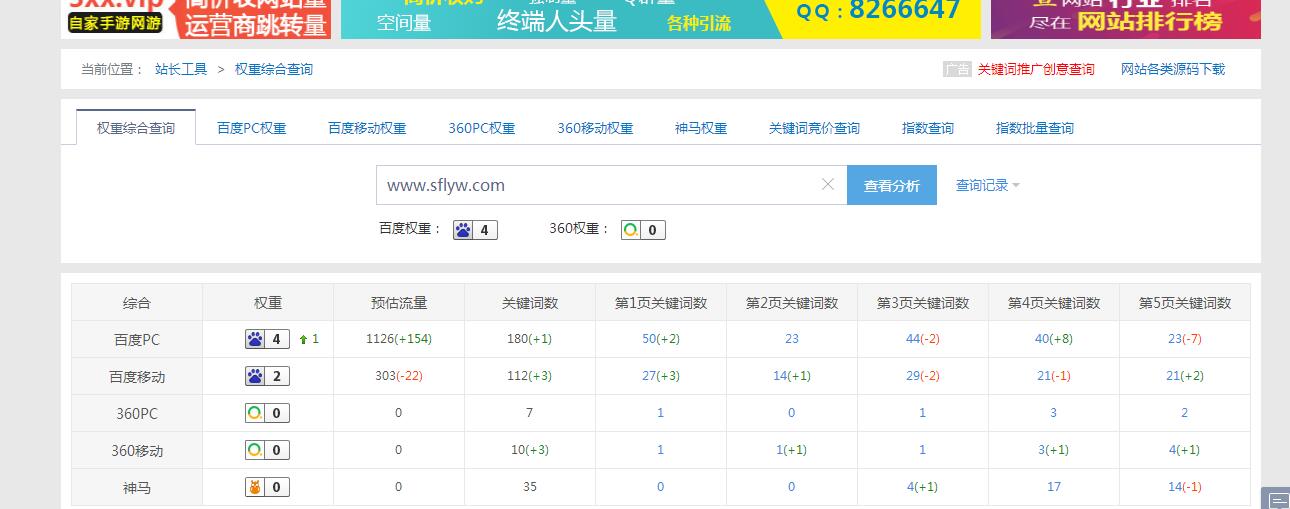Screen dimensions: 1290x509
Task: Click the 查看分析 button
Action: pos(892,185)
